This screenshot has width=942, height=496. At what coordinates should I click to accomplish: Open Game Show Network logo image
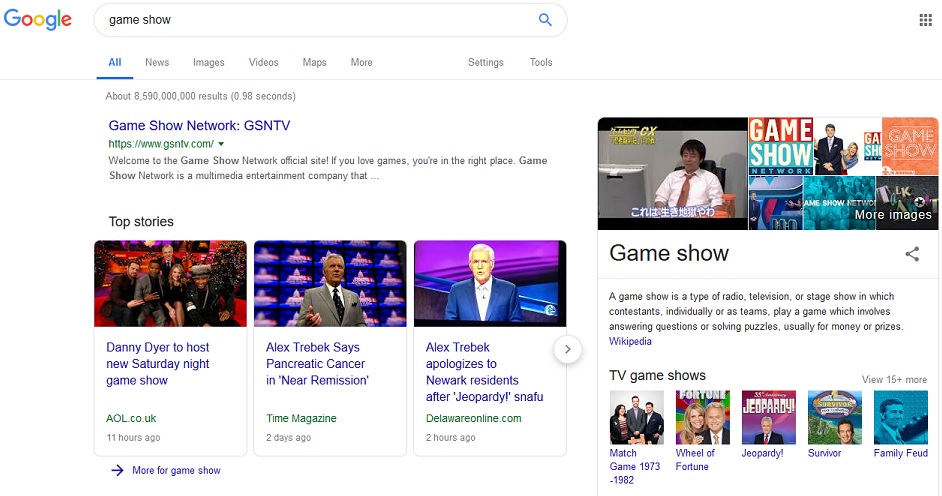coord(780,146)
